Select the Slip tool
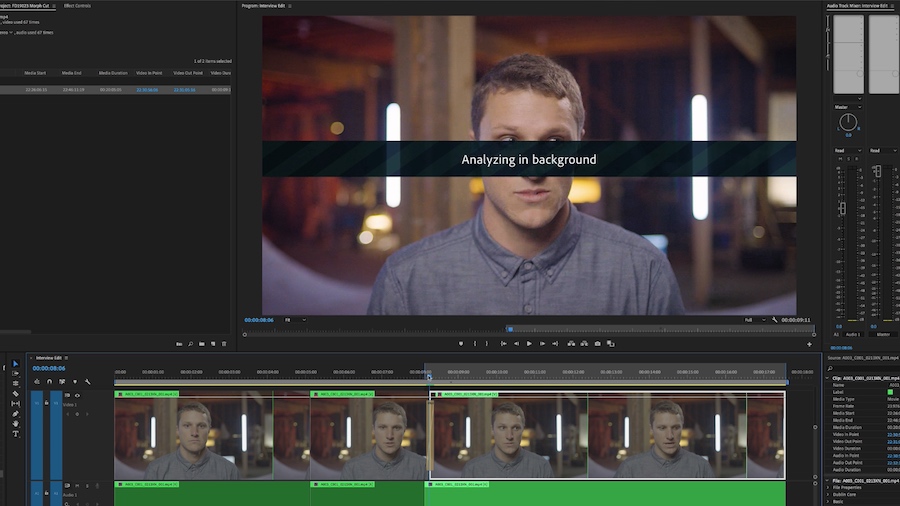Viewport: 900px width, 506px height. 15,404
